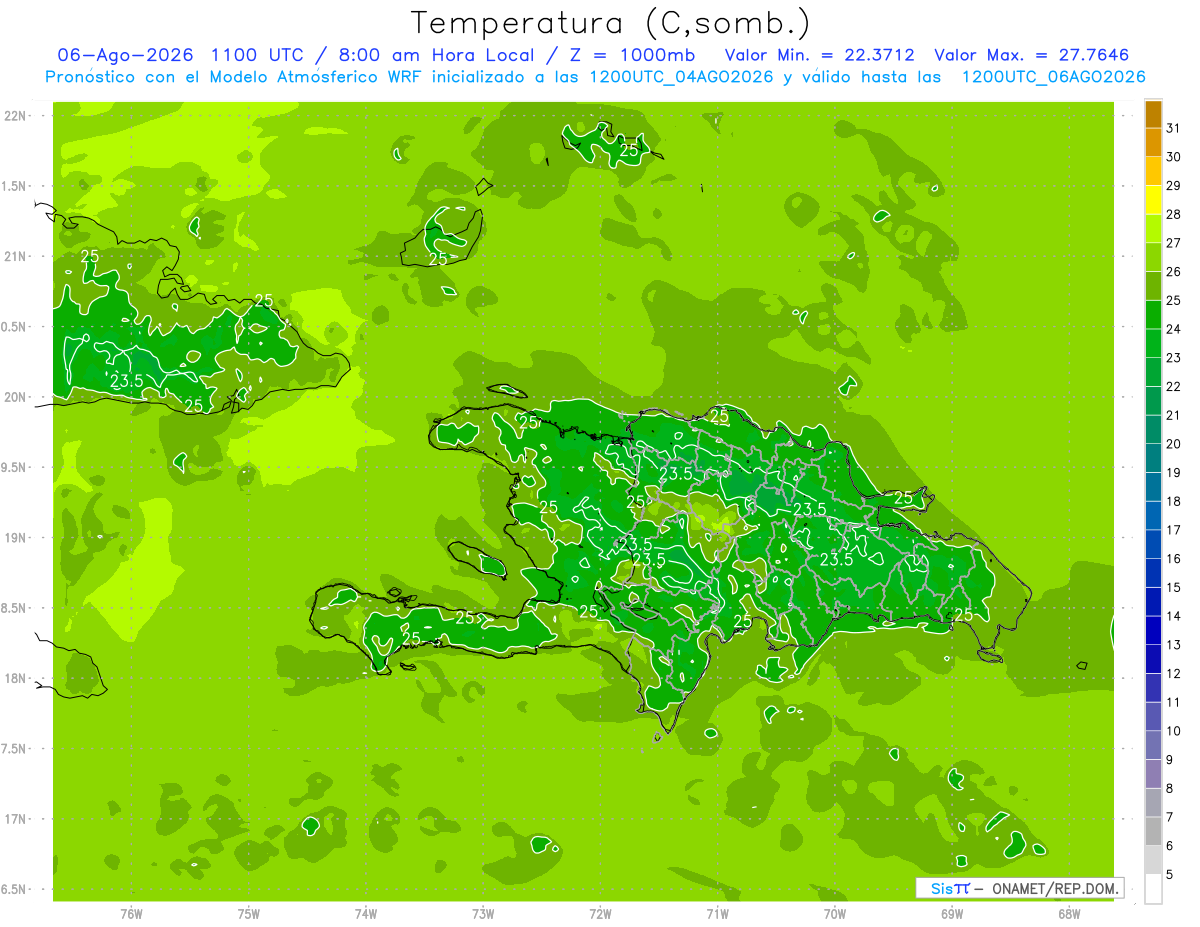Select the 'Z = 1000mb' level text

click(627, 55)
